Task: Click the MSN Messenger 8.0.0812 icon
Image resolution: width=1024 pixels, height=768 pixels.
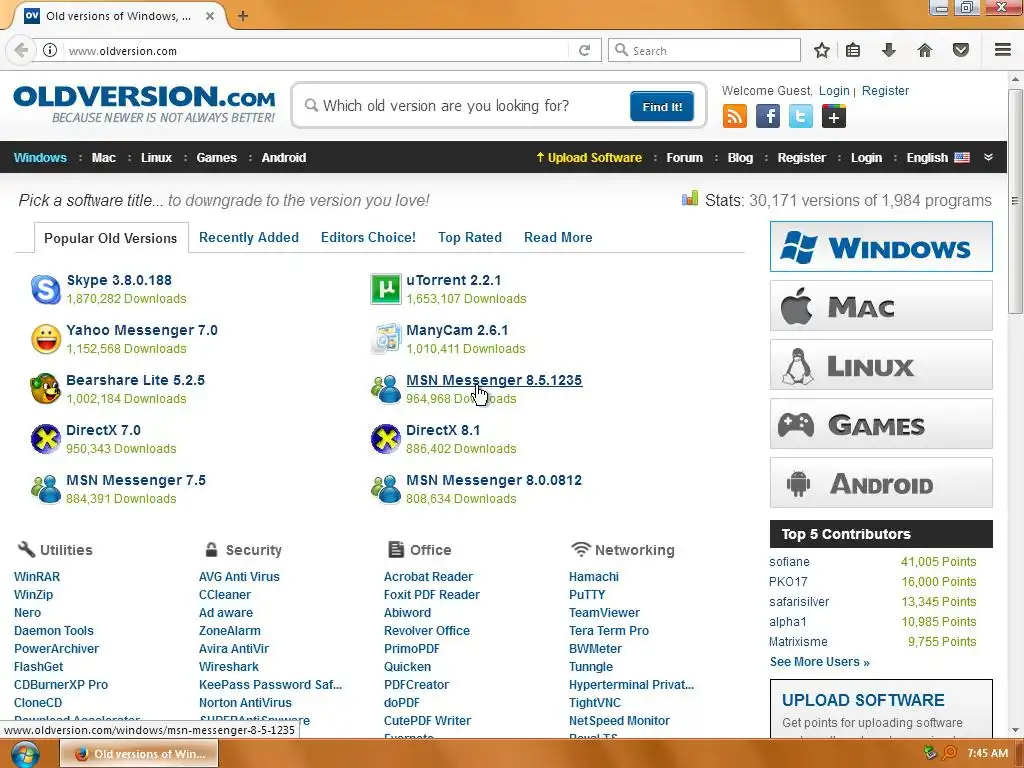Action: click(x=385, y=488)
